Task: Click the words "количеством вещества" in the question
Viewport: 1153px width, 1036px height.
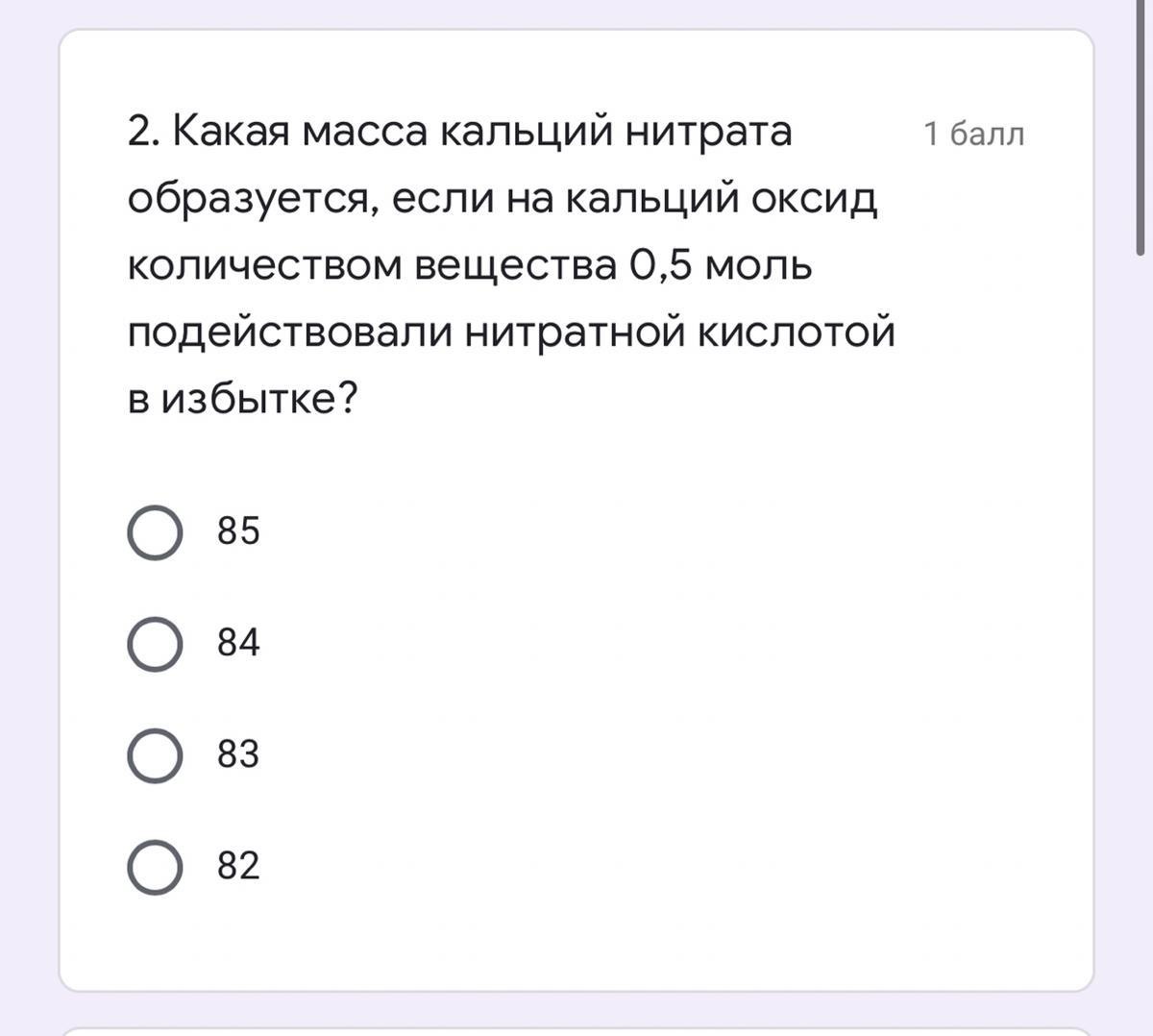Action: click(x=372, y=265)
